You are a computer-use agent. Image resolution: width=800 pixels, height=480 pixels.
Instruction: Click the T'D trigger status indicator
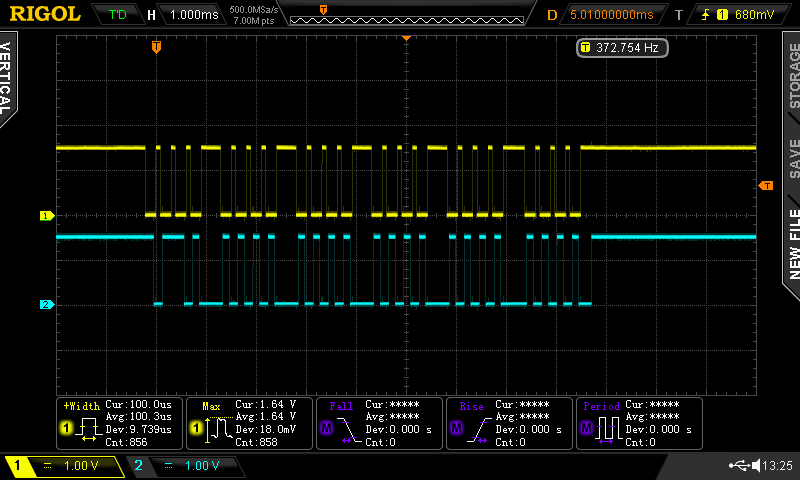tap(118, 15)
